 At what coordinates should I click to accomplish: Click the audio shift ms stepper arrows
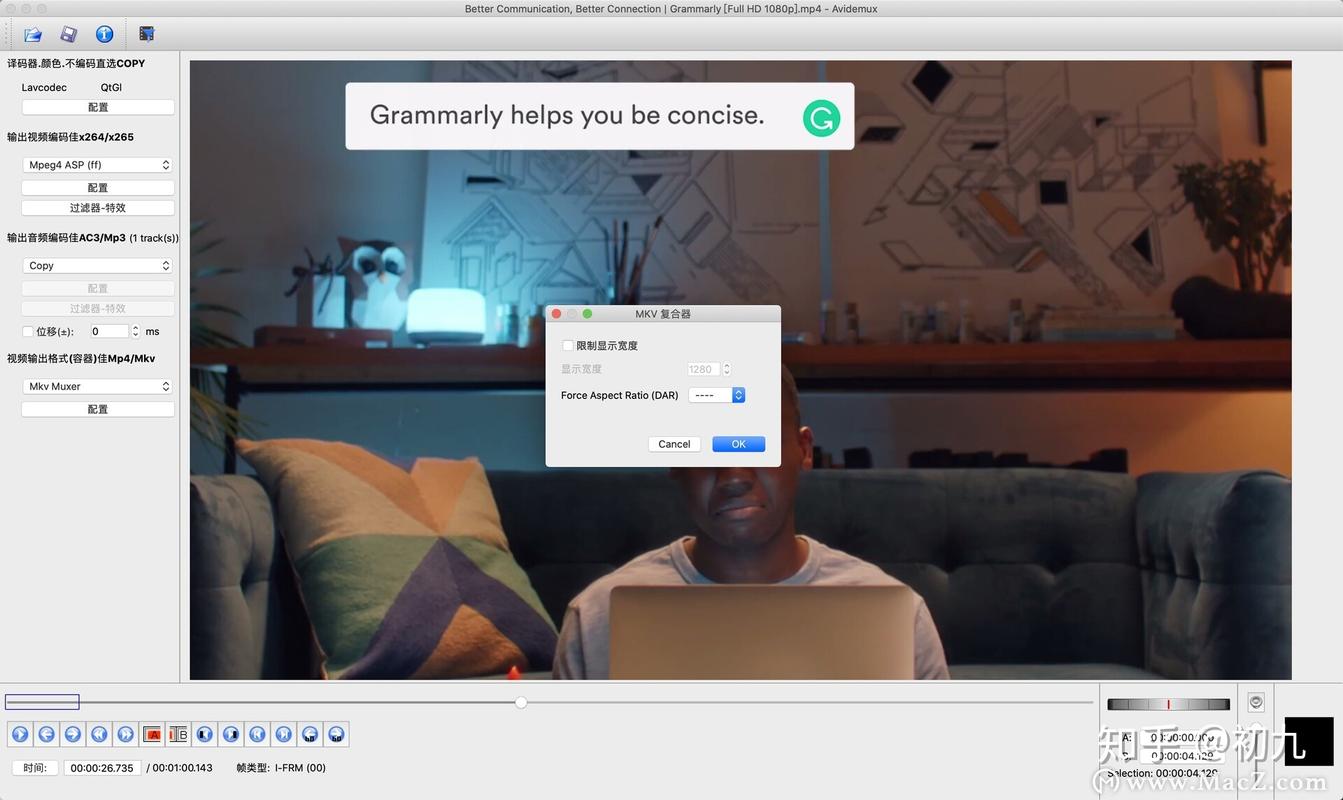135,331
